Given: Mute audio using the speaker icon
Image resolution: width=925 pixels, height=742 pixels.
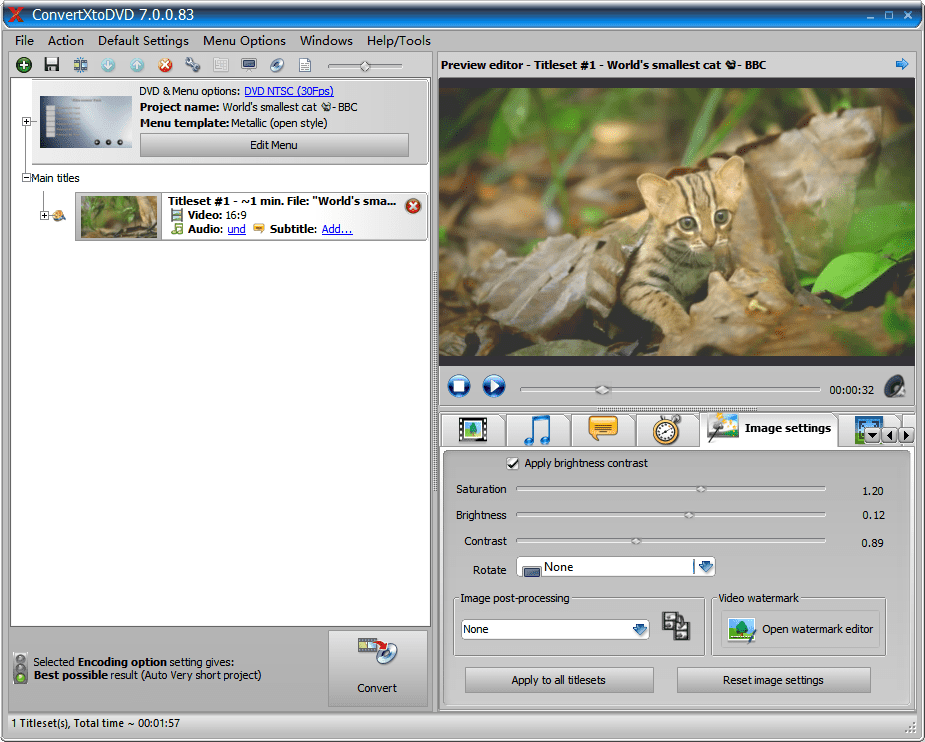Looking at the screenshot, I should 895,386.
